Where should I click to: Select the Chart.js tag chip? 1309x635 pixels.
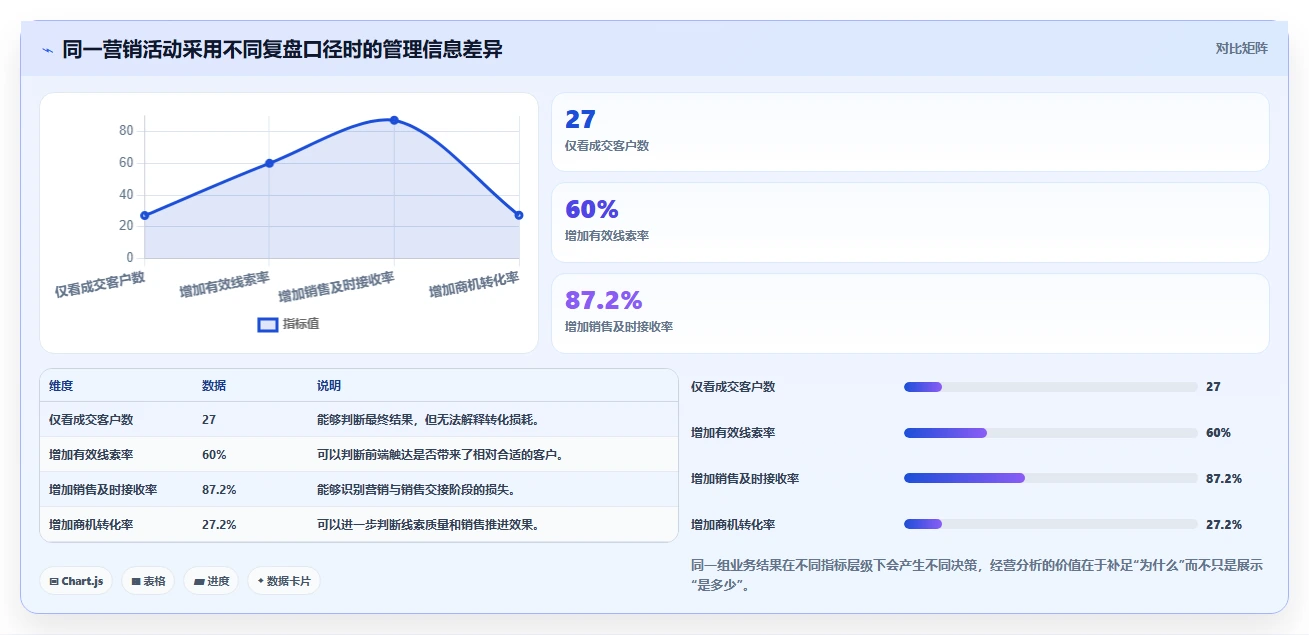click(x=76, y=581)
